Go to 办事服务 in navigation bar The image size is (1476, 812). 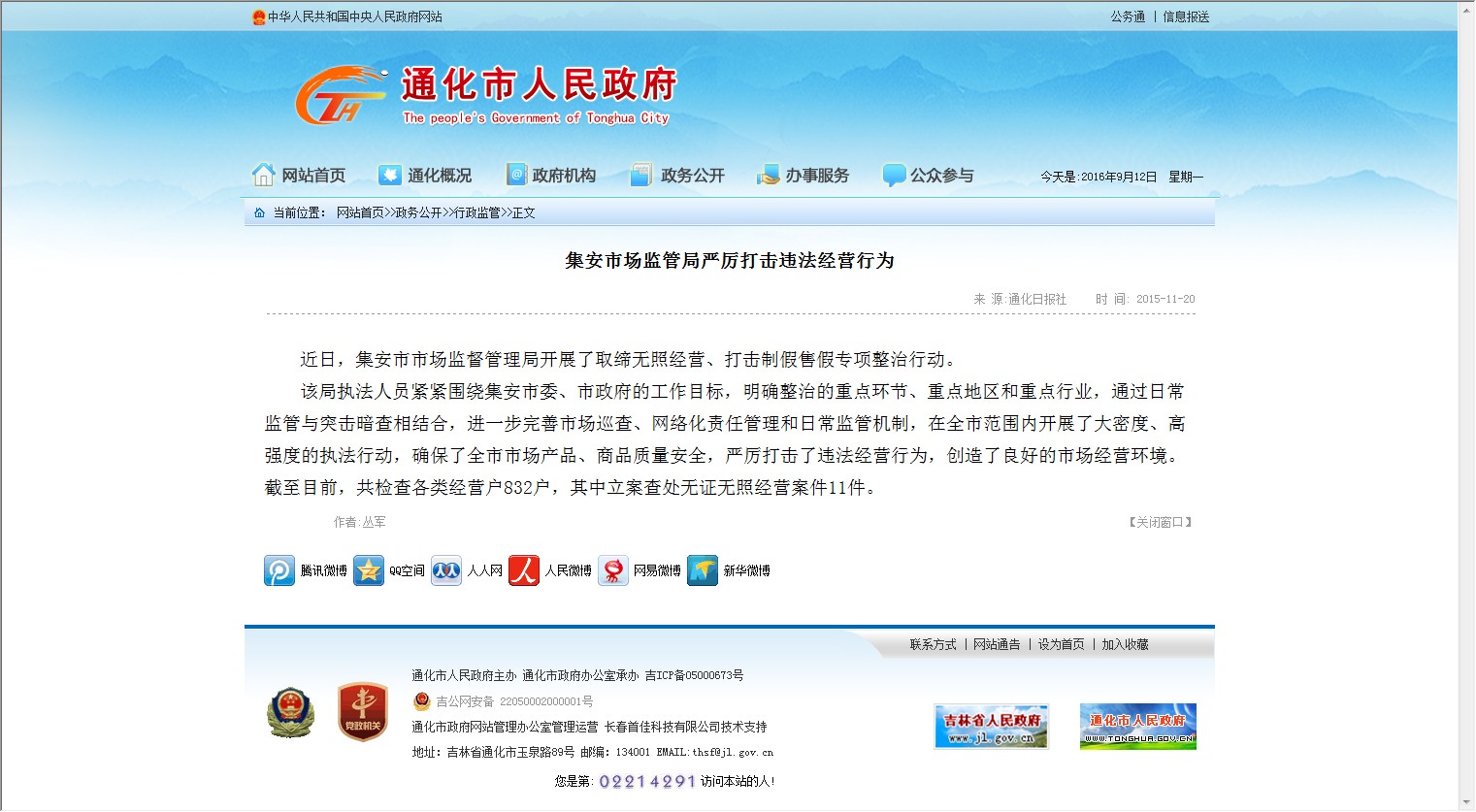tap(803, 176)
